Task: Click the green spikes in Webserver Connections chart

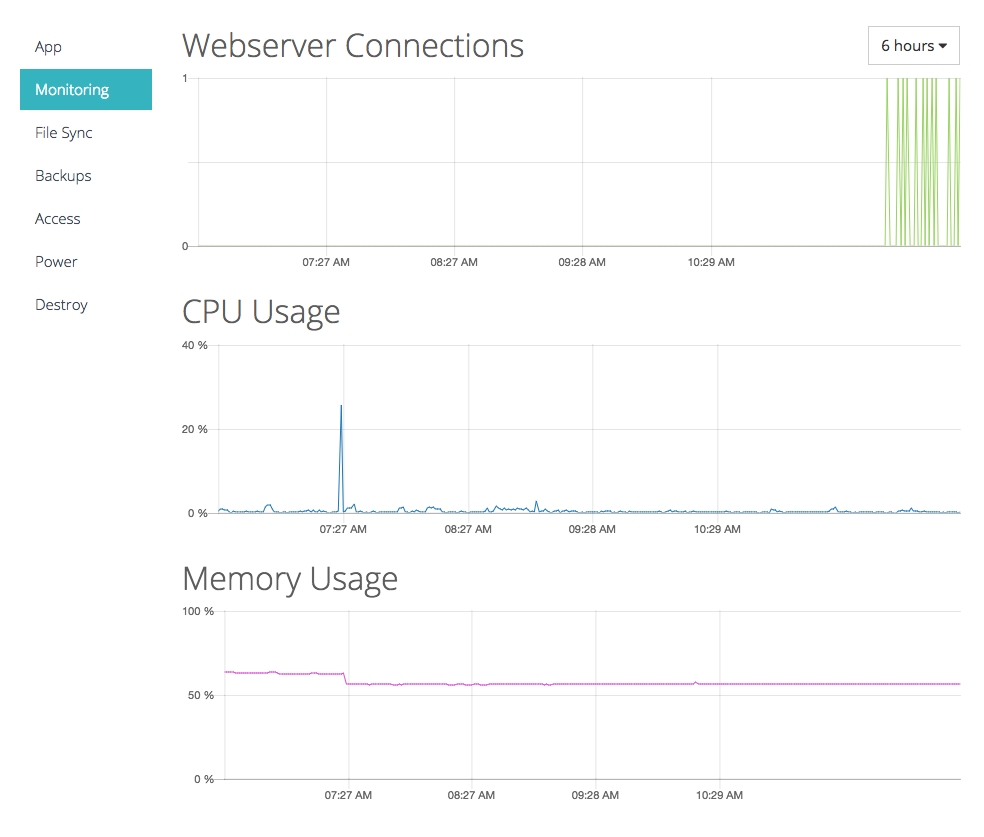Action: pos(922,162)
